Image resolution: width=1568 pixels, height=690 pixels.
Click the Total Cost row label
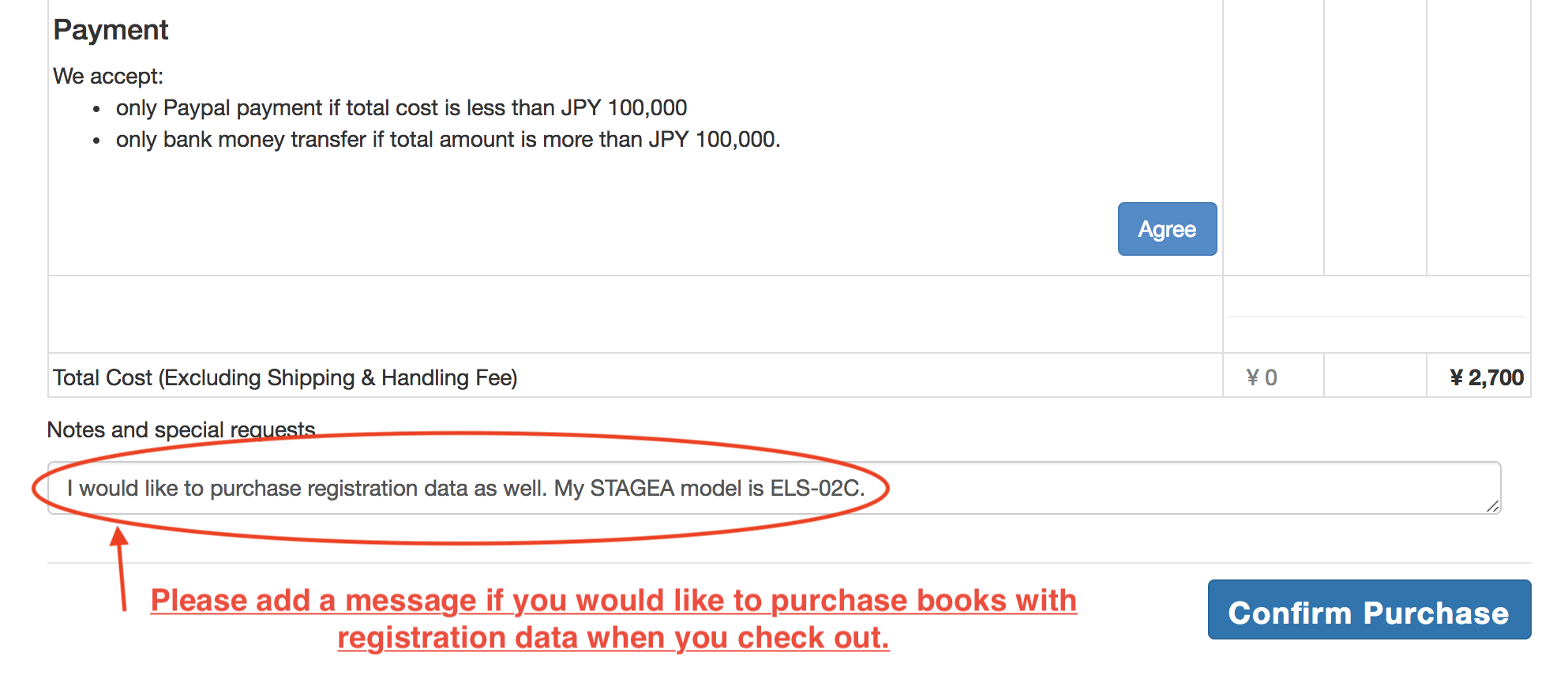coord(285,378)
